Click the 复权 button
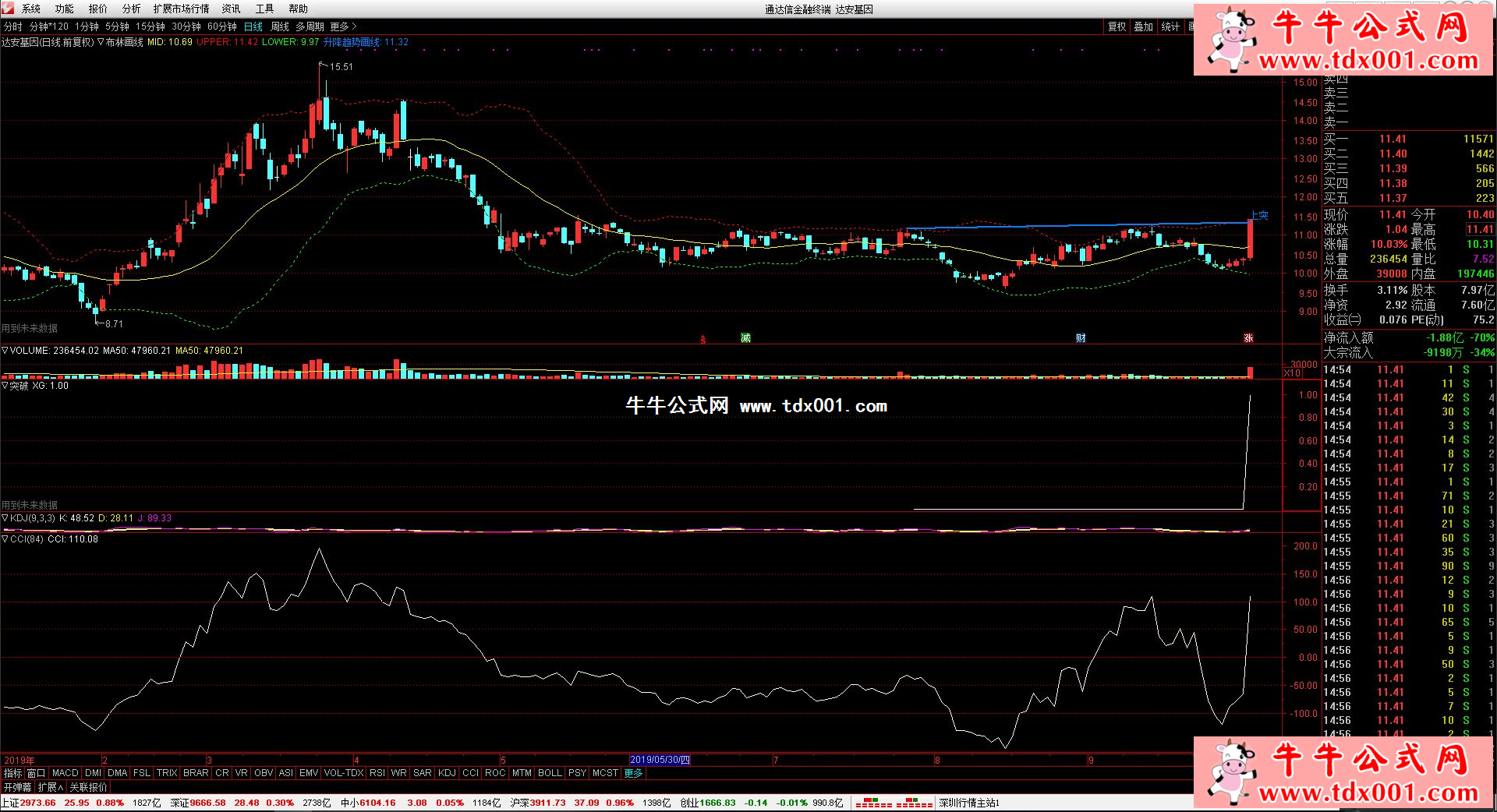The image size is (1497, 812). pyautogui.click(x=1117, y=26)
